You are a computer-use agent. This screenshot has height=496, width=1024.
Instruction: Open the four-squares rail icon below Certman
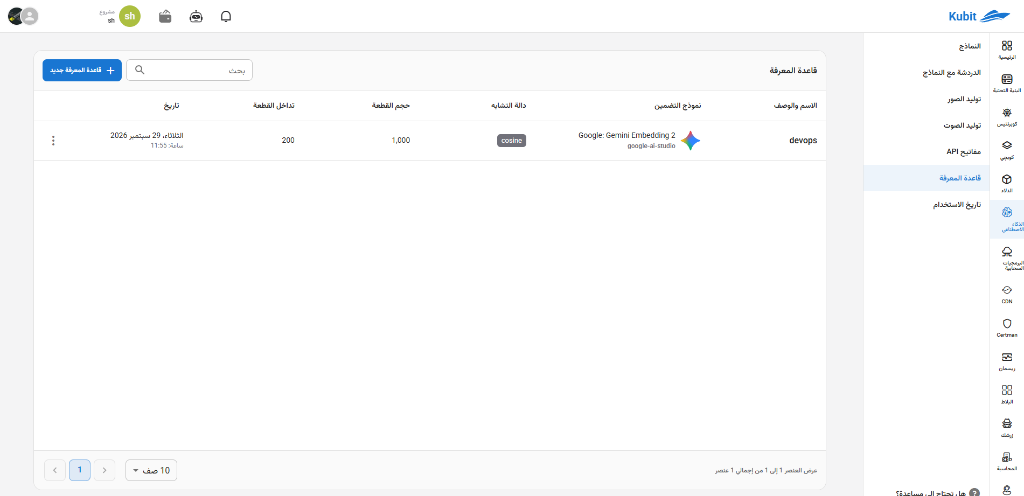(1006, 394)
